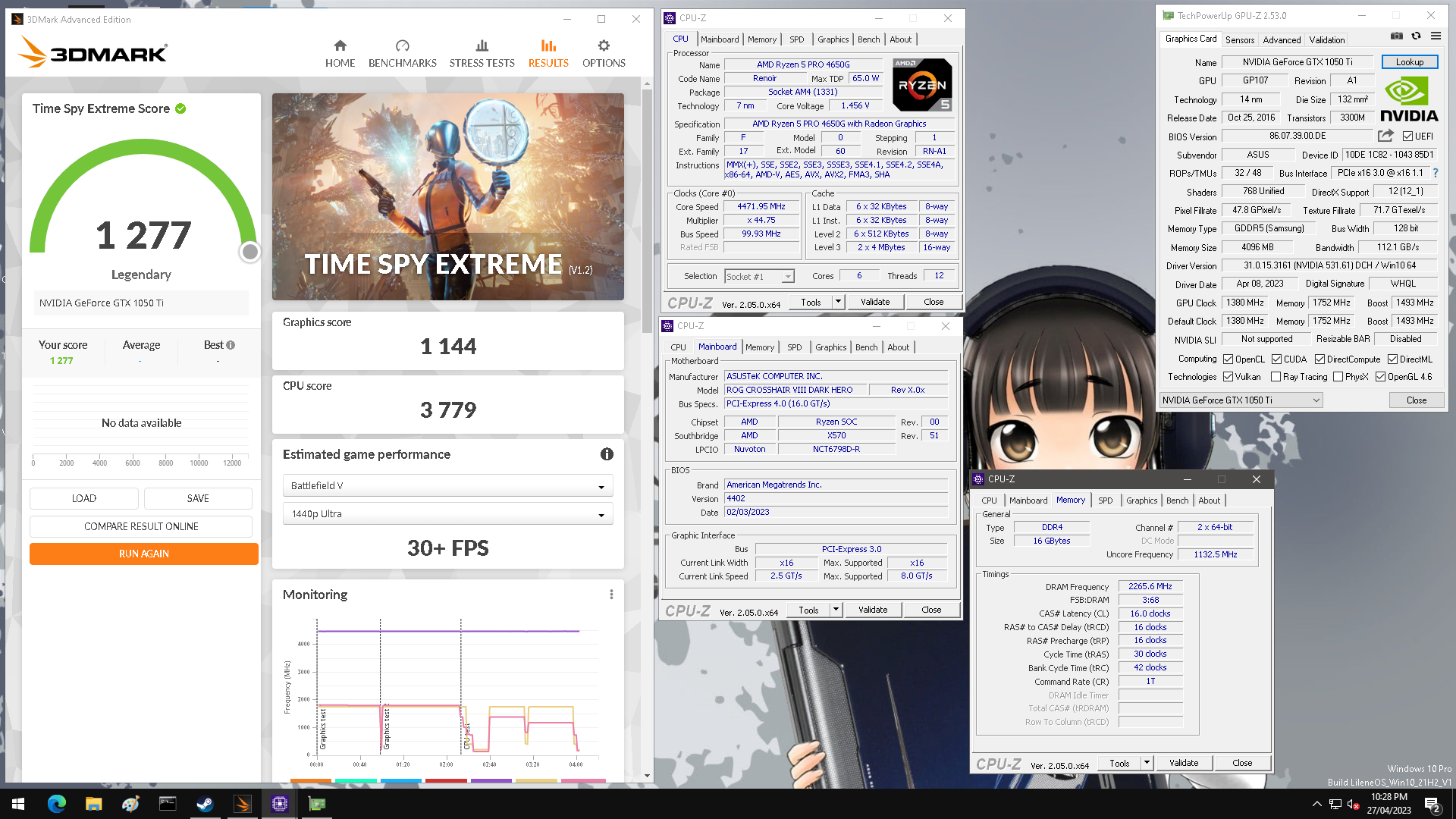
Task: Open GPU-Z hamburger menu
Action: click(1436, 36)
